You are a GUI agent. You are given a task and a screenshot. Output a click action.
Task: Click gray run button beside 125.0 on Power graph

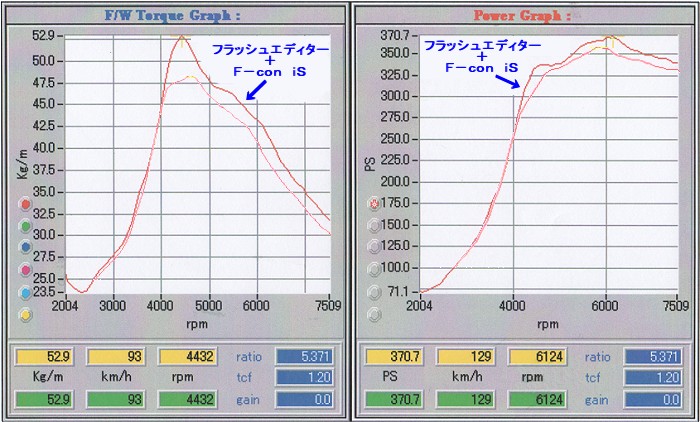pyautogui.click(x=374, y=247)
